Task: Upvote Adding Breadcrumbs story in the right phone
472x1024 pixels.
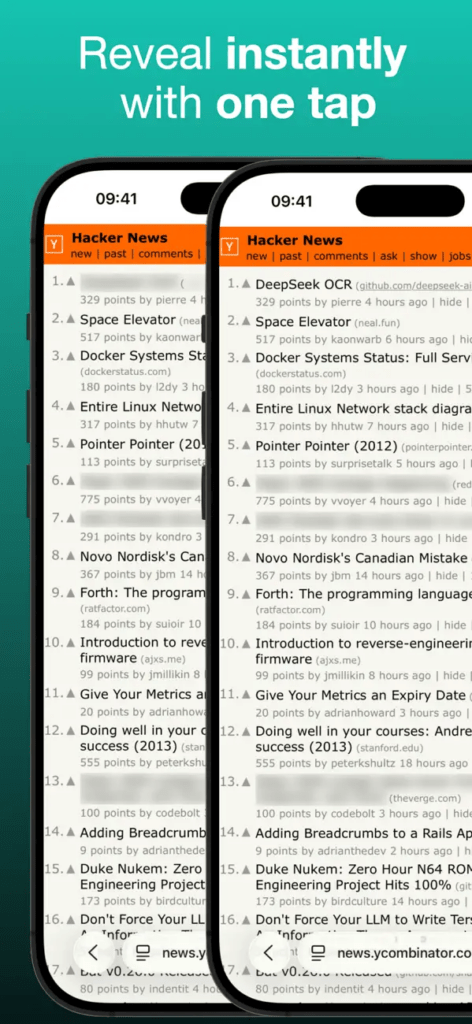Action: point(246,833)
